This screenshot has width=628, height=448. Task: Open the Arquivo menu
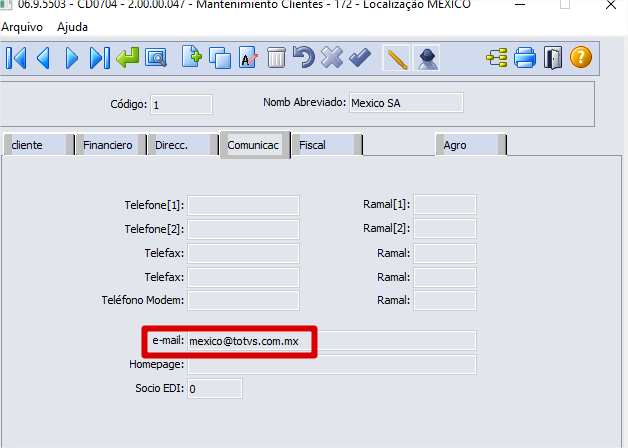(x=22, y=27)
